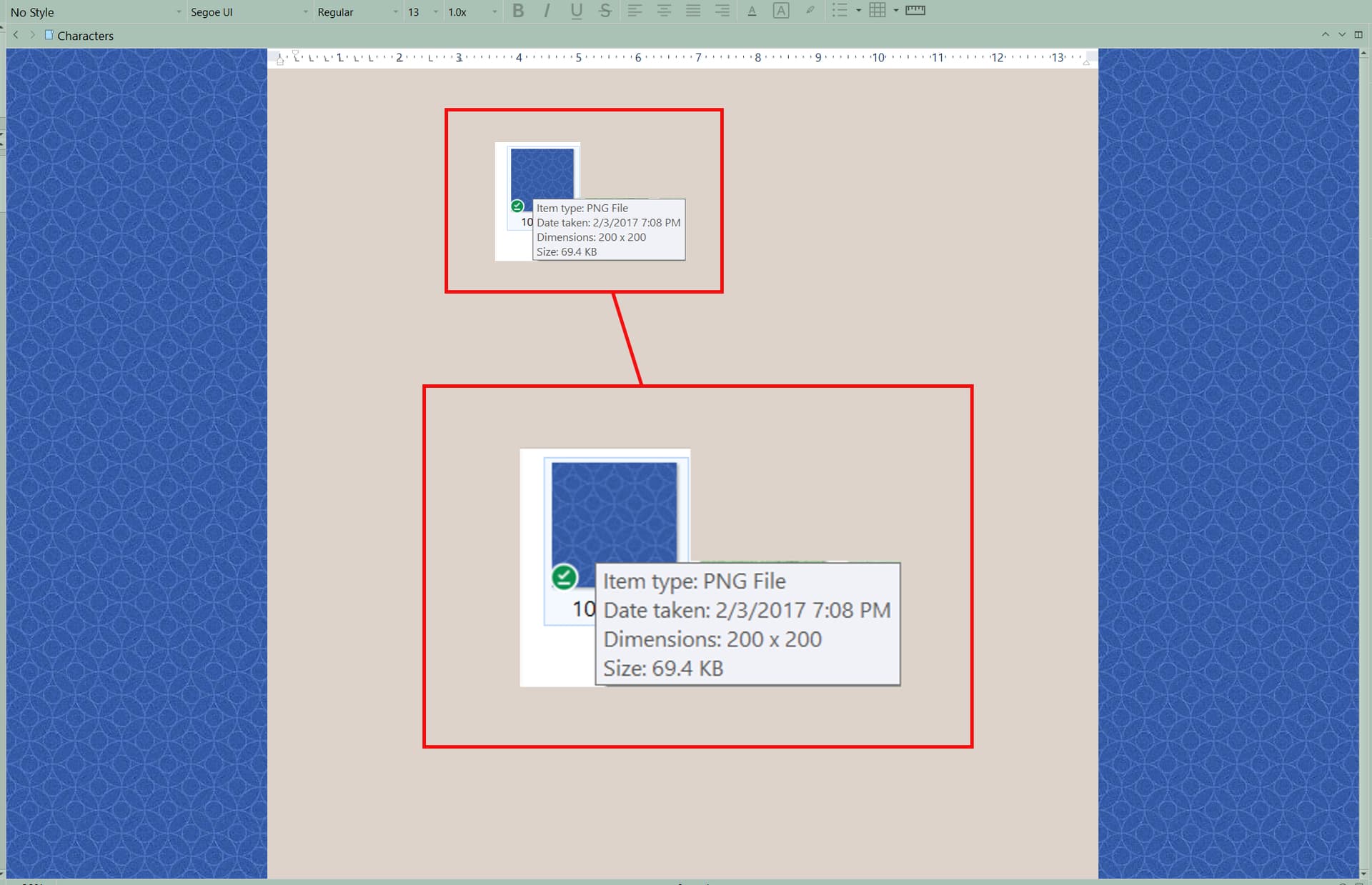This screenshot has height=885, width=1372.
Task: Open the No Style dropdown
Action: tap(94, 12)
